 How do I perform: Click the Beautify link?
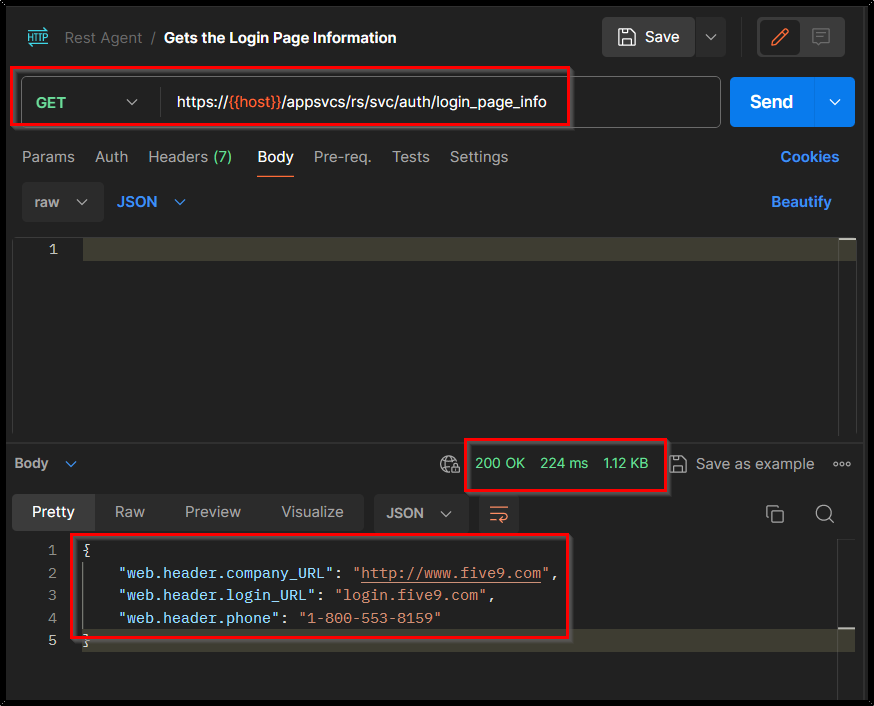pos(801,202)
